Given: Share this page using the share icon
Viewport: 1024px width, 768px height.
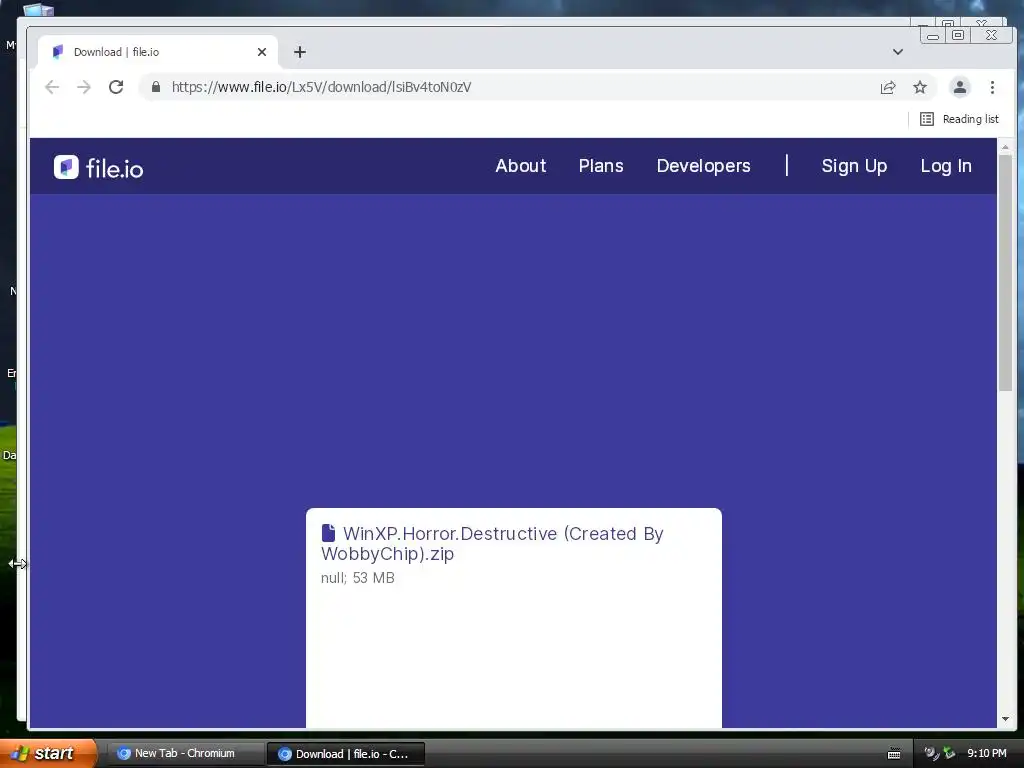Looking at the screenshot, I should tap(888, 87).
